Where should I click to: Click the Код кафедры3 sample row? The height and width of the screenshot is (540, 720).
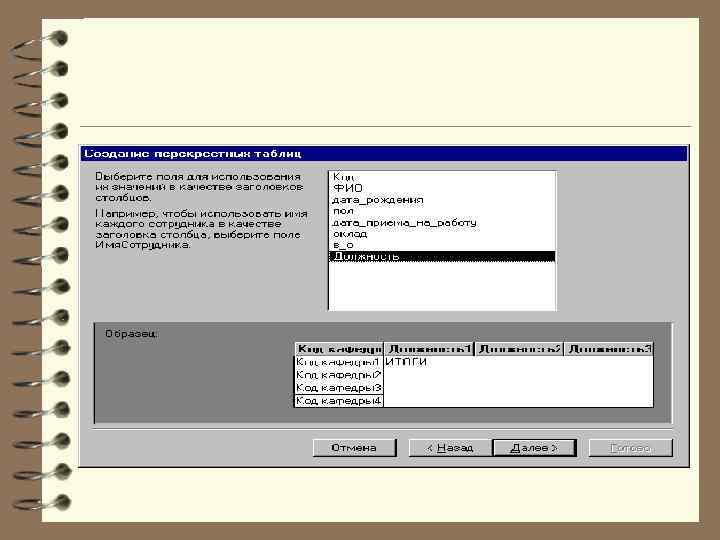click(x=339, y=388)
